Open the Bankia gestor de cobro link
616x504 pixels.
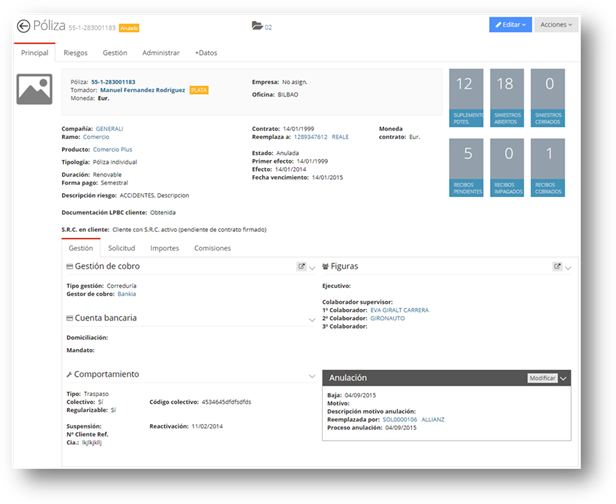127,294
